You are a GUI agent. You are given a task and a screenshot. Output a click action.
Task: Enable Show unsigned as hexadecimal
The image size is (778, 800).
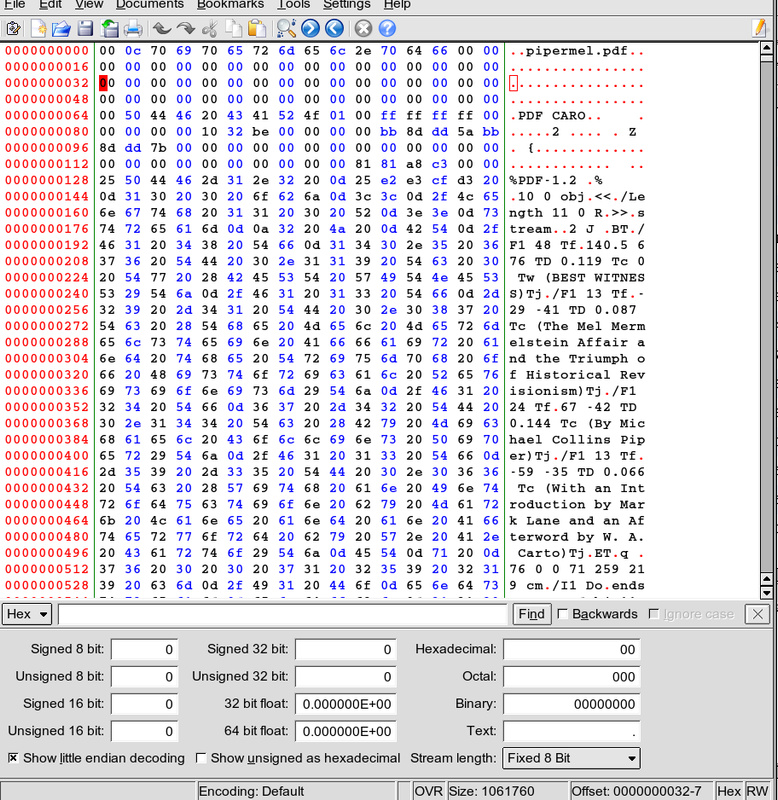coord(201,758)
